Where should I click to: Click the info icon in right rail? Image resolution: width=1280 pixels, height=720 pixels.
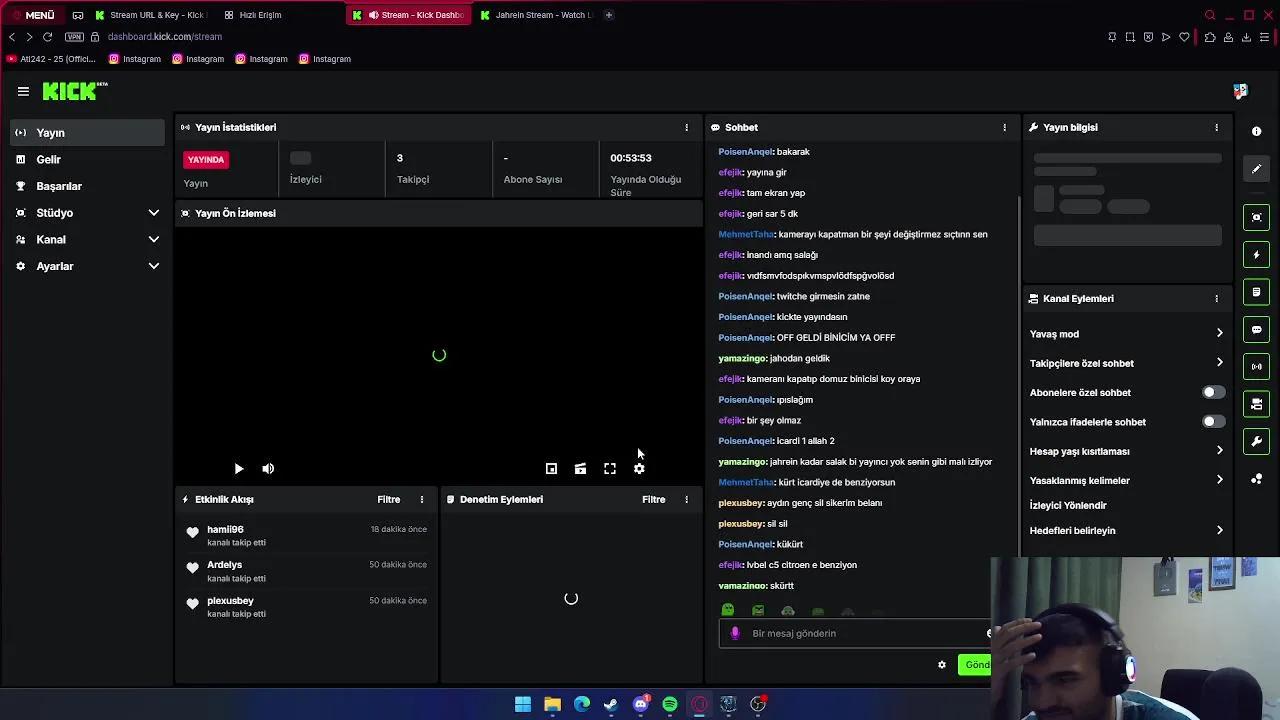click(1257, 131)
